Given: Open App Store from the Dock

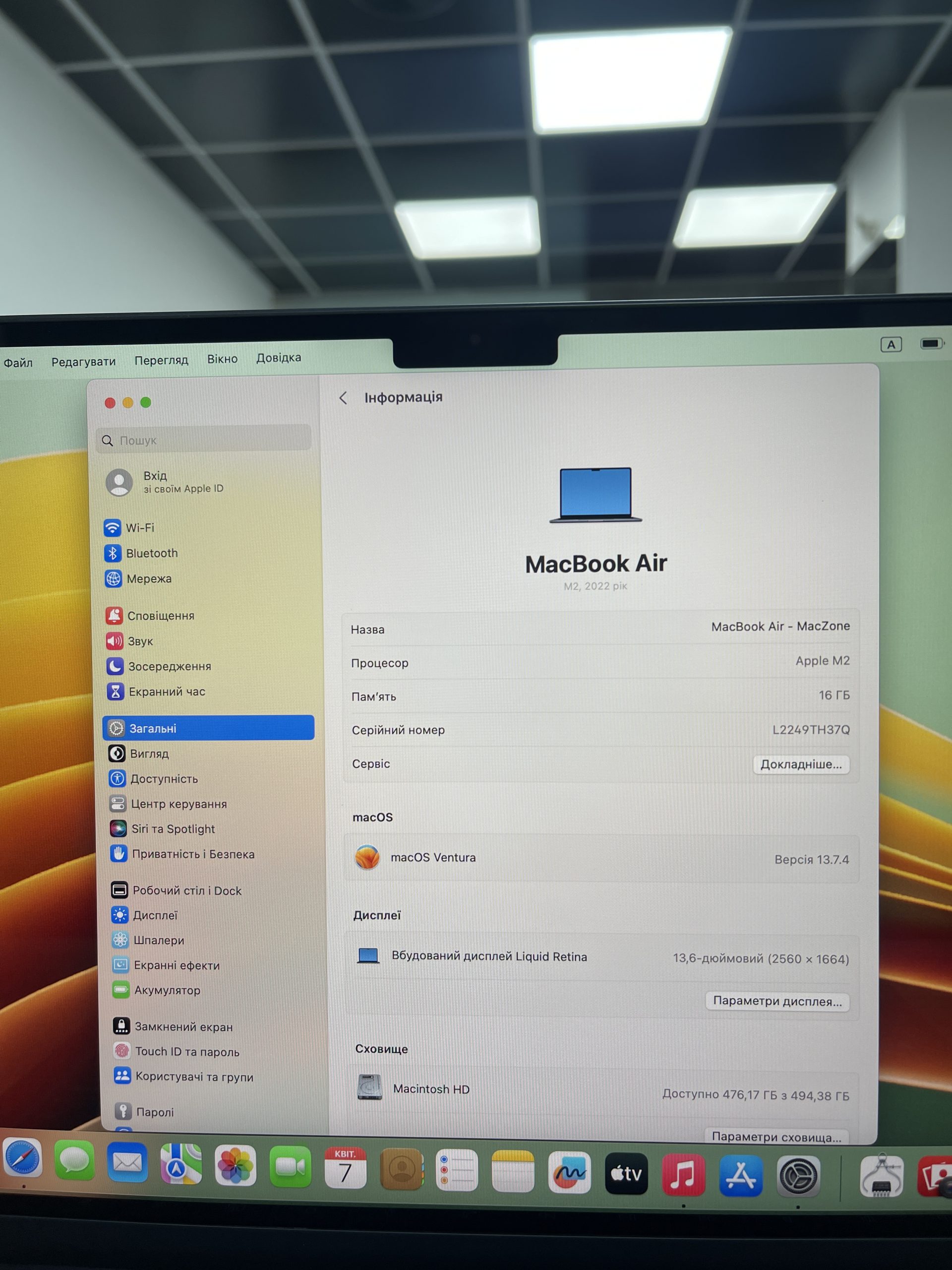Looking at the screenshot, I should click(740, 1175).
